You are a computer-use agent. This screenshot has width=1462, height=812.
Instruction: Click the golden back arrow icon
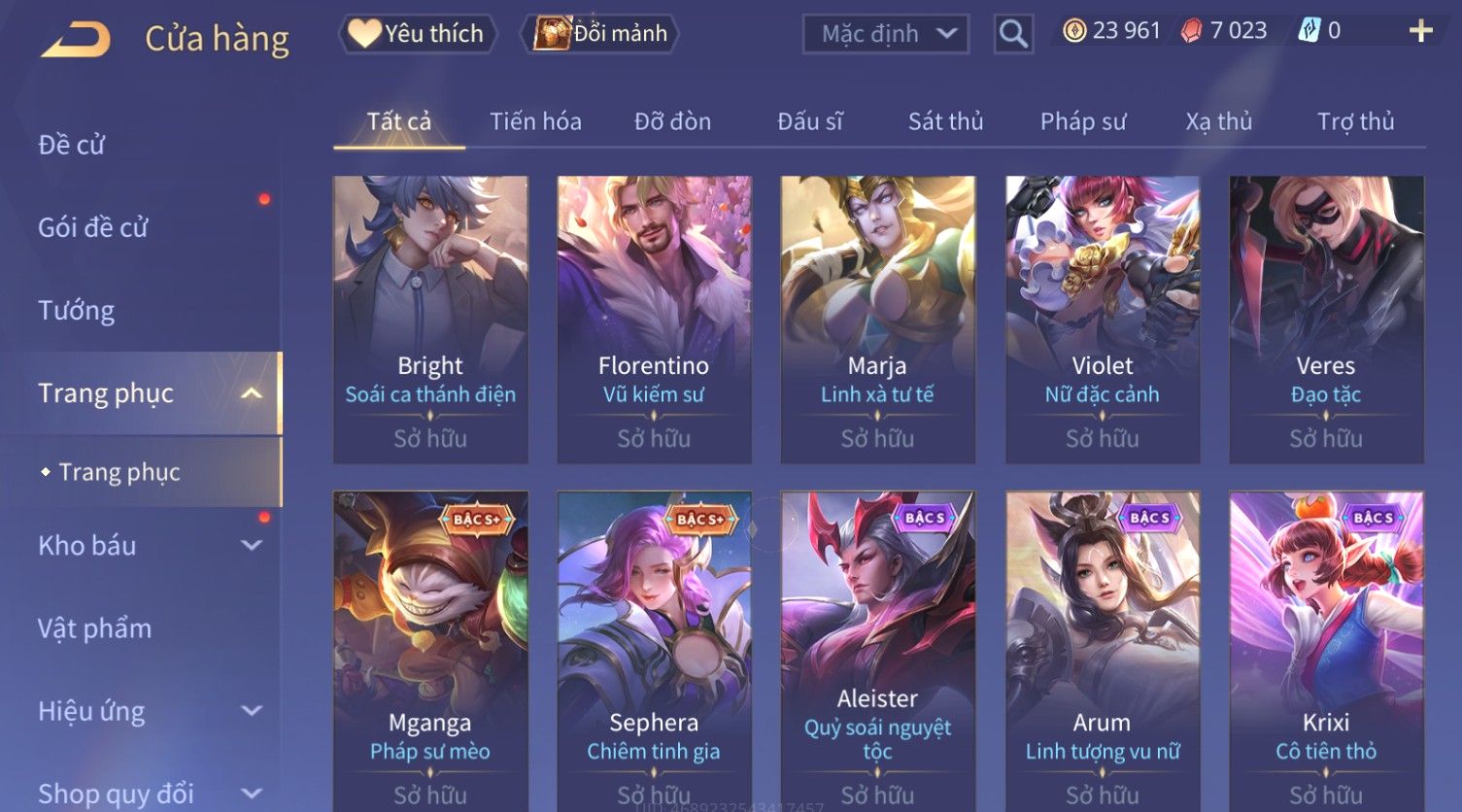point(76,40)
